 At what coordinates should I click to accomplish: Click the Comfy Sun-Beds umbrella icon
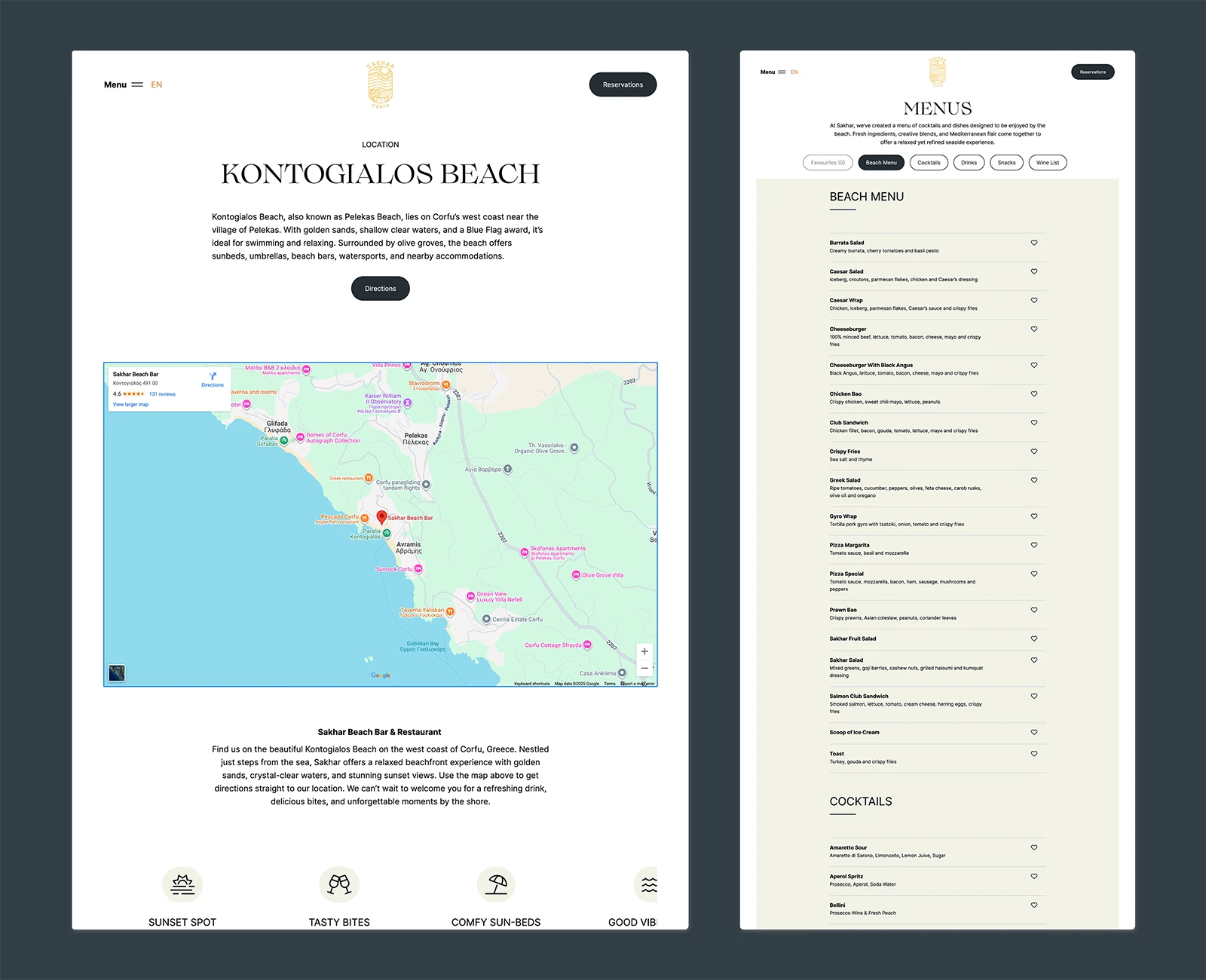click(496, 884)
